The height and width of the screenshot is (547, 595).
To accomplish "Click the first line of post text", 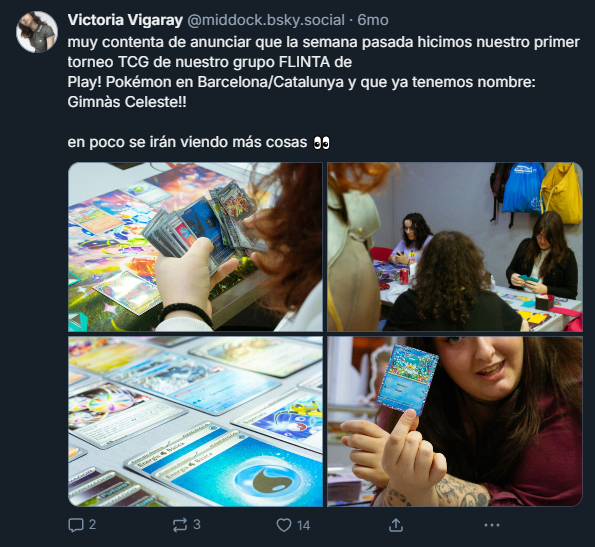I will 324,42.
